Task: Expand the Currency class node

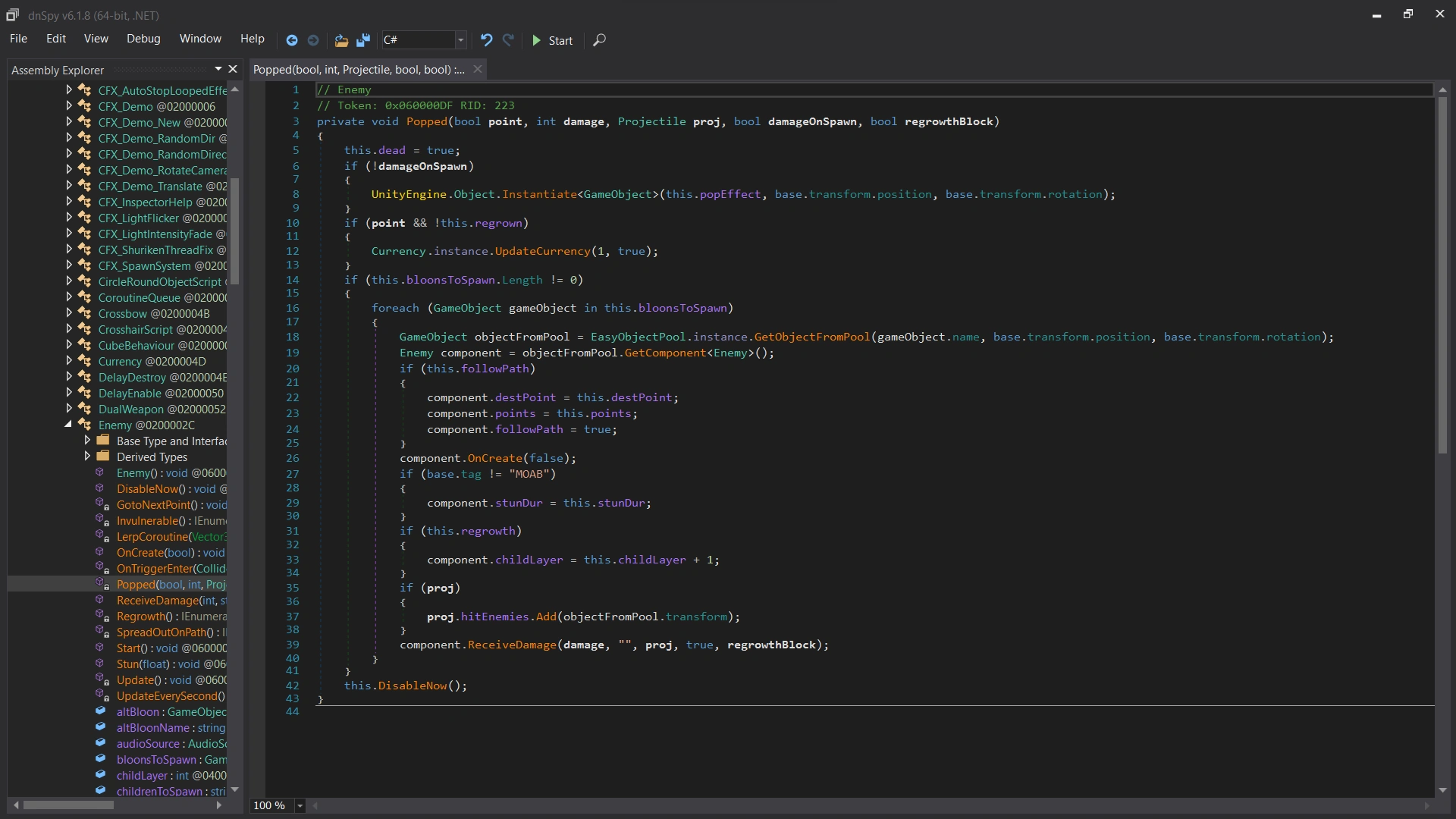Action: (68, 361)
